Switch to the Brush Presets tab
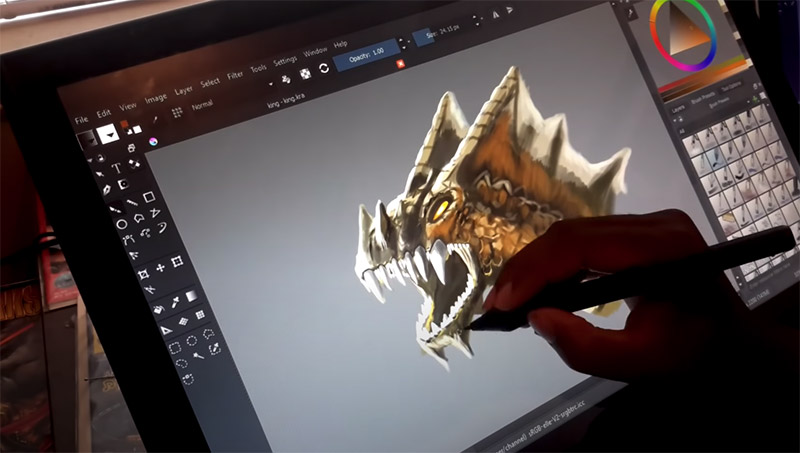The width and height of the screenshot is (800, 453). [x=703, y=97]
